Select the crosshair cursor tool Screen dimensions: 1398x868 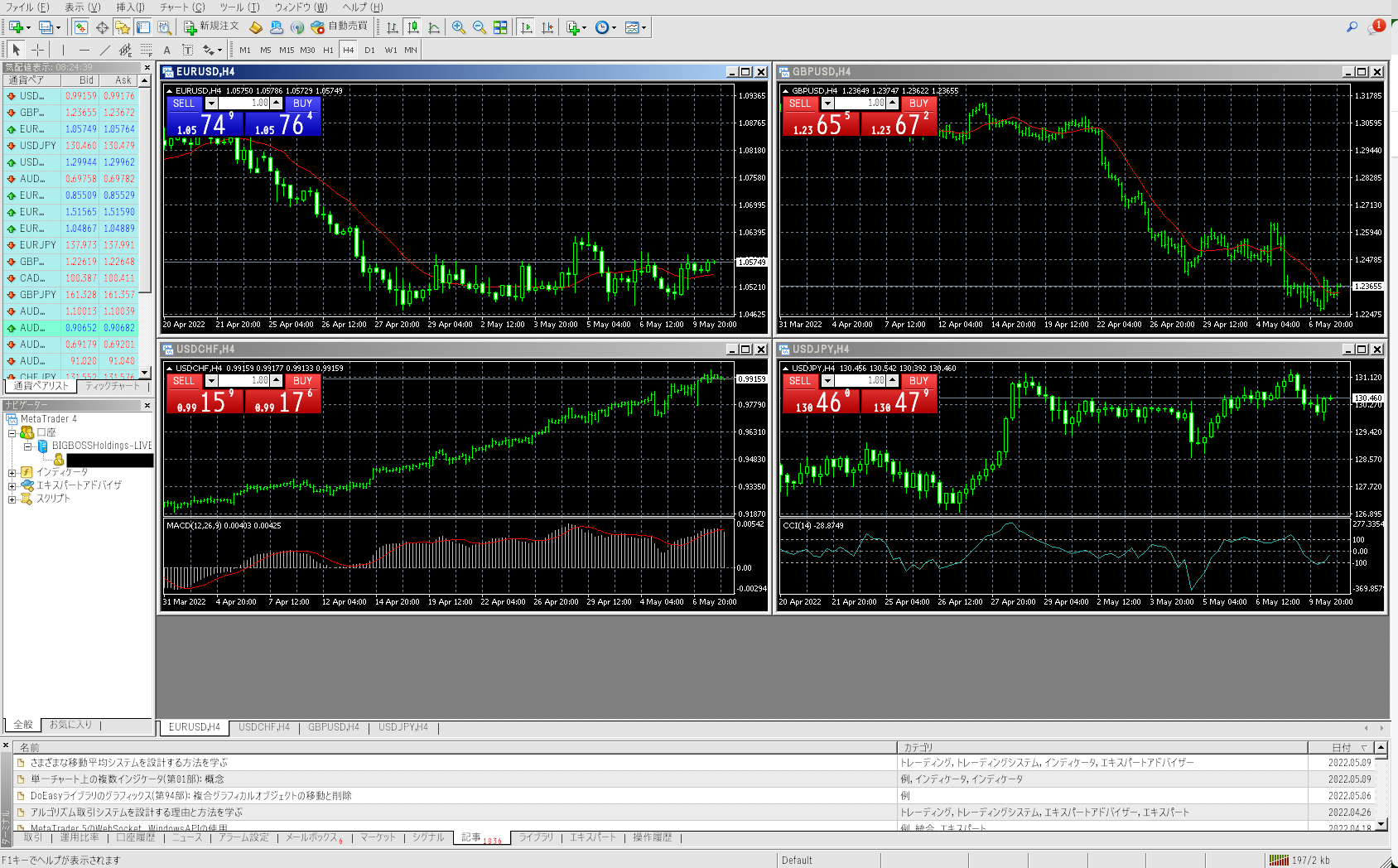[37, 50]
